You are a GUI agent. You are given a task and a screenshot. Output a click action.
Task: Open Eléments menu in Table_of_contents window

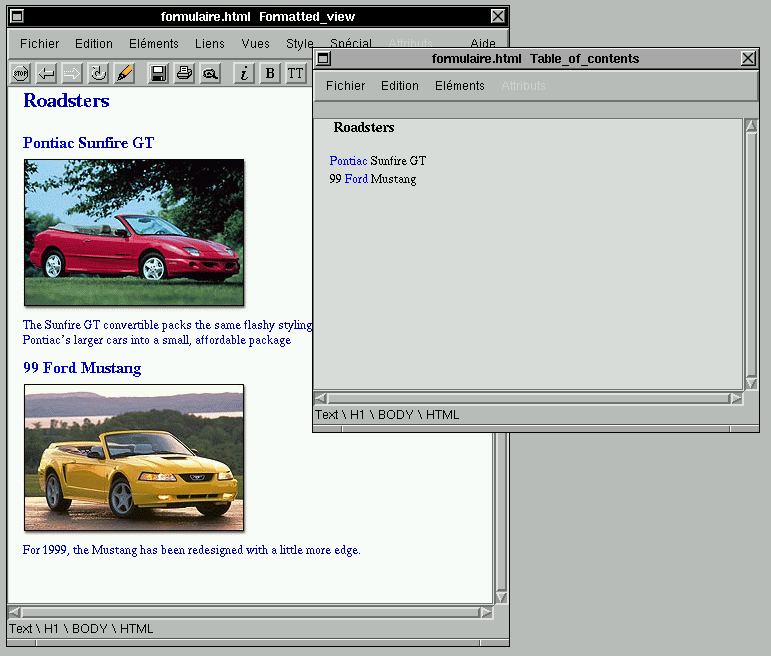click(x=460, y=86)
